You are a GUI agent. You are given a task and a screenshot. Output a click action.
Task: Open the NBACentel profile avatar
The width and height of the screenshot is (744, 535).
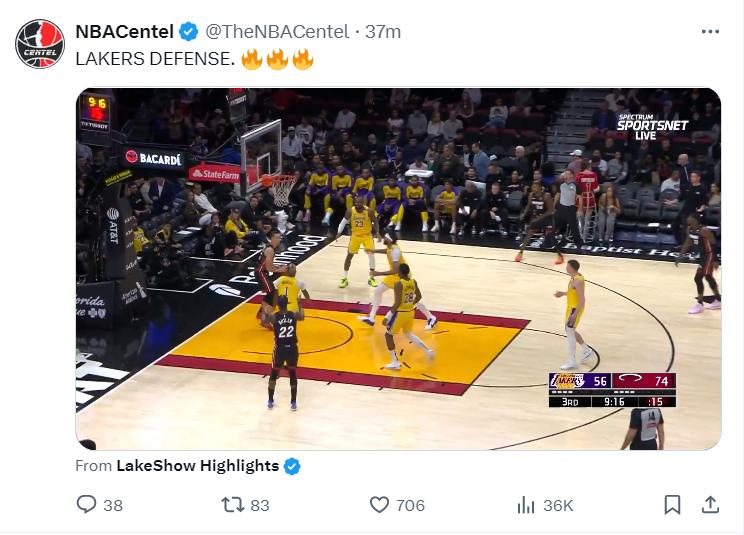pyautogui.click(x=40, y=44)
